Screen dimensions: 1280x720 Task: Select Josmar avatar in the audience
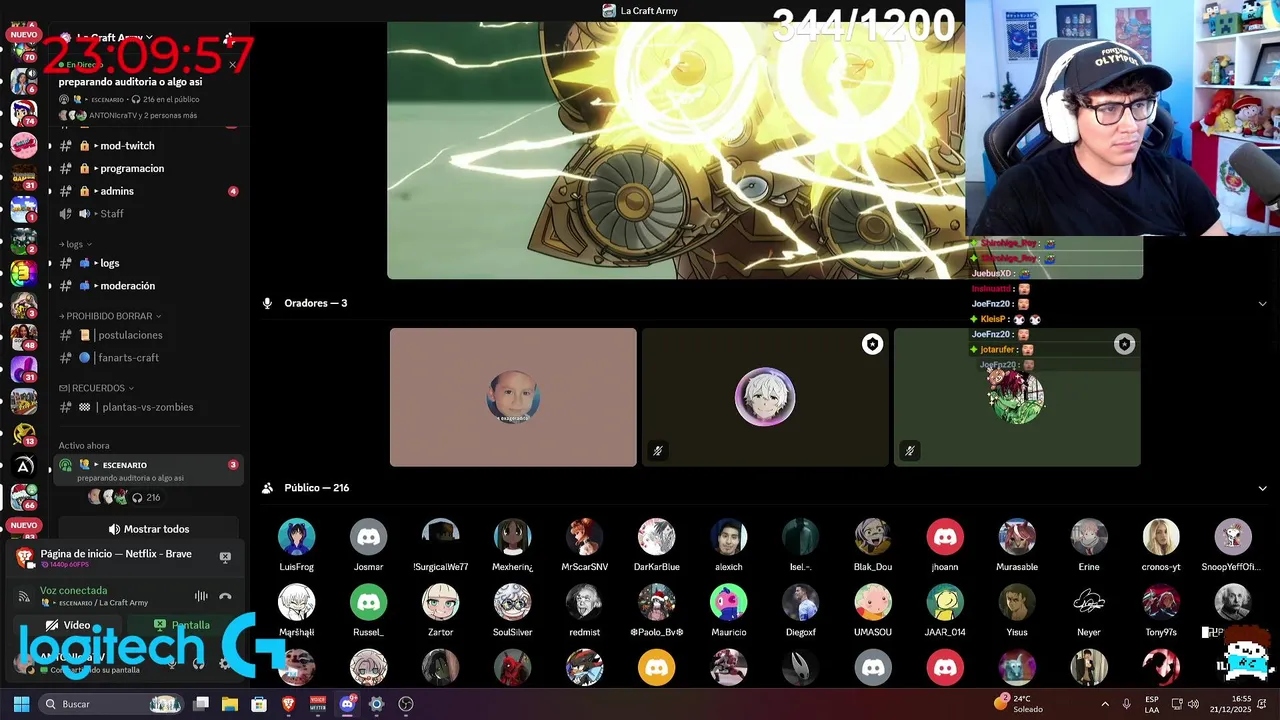(x=368, y=537)
